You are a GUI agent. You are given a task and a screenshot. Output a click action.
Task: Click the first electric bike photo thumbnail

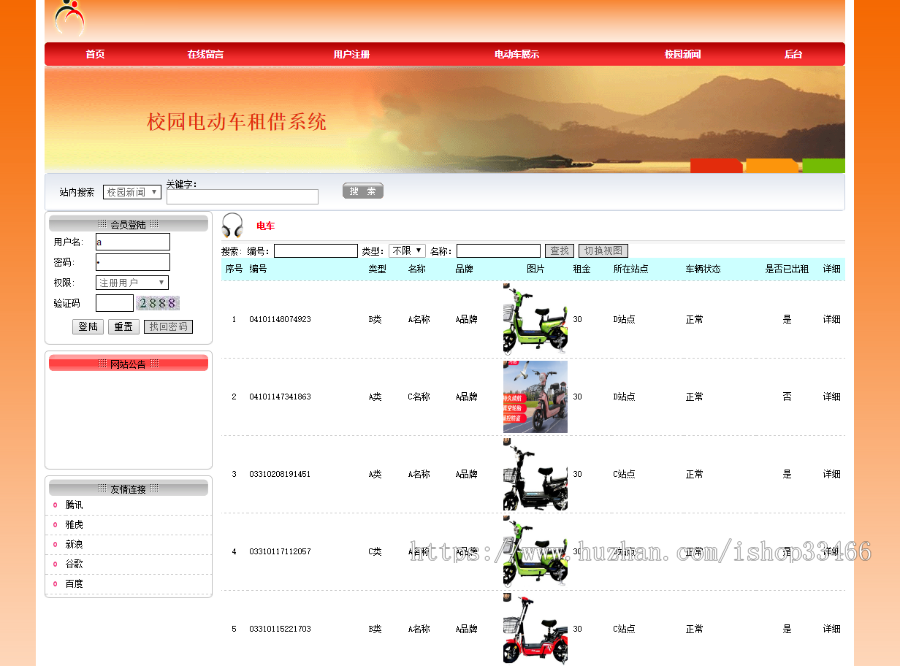(535, 319)
